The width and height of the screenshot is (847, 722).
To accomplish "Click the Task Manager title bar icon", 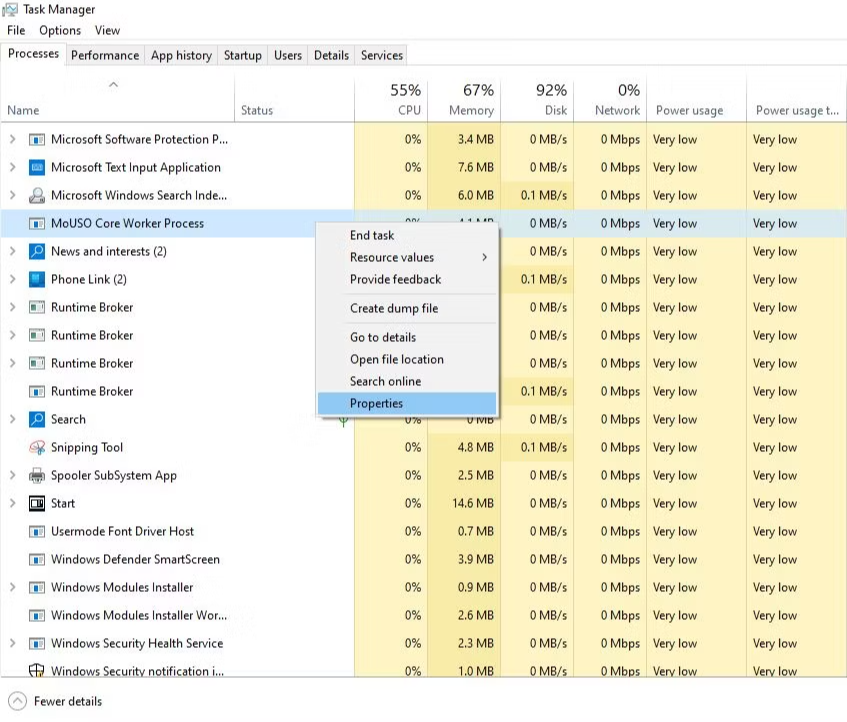I will [10, 9].
